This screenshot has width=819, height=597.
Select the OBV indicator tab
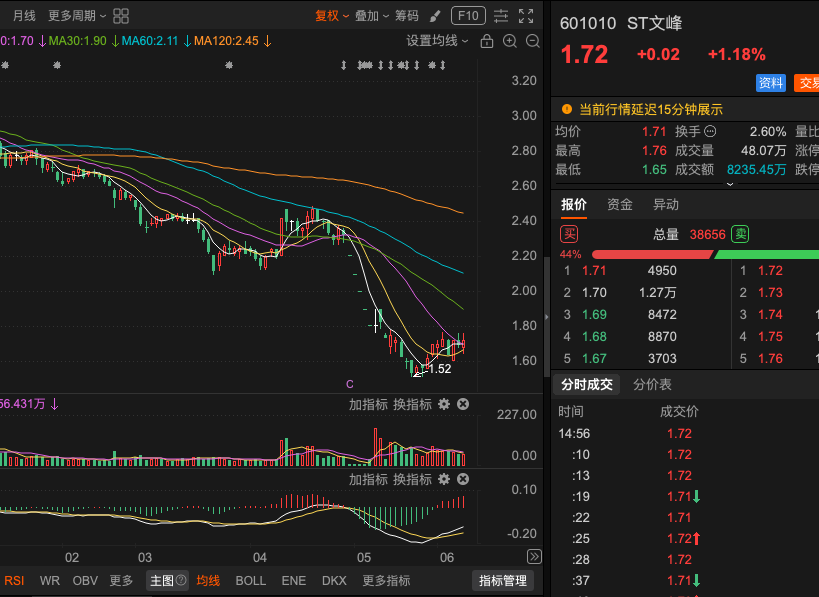click(x=85, y=581)
